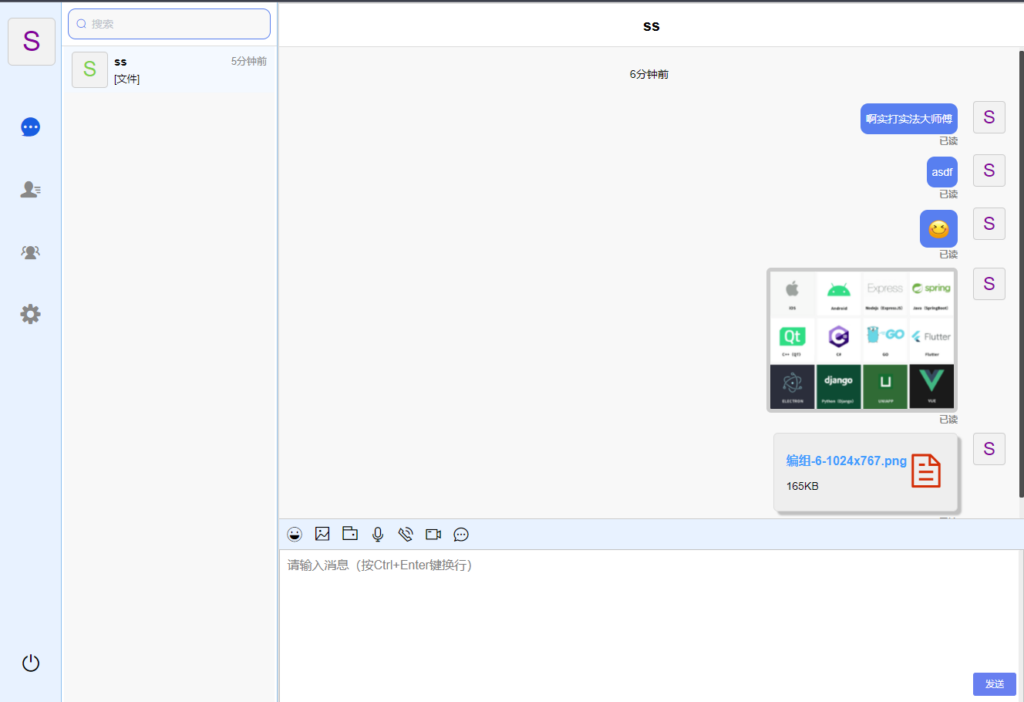
Task: Click 已读 status under the image message
Action: (948, 420)
